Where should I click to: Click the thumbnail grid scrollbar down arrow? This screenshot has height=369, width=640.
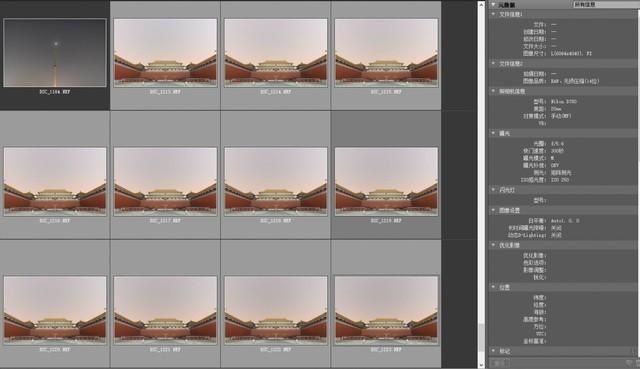481,365
